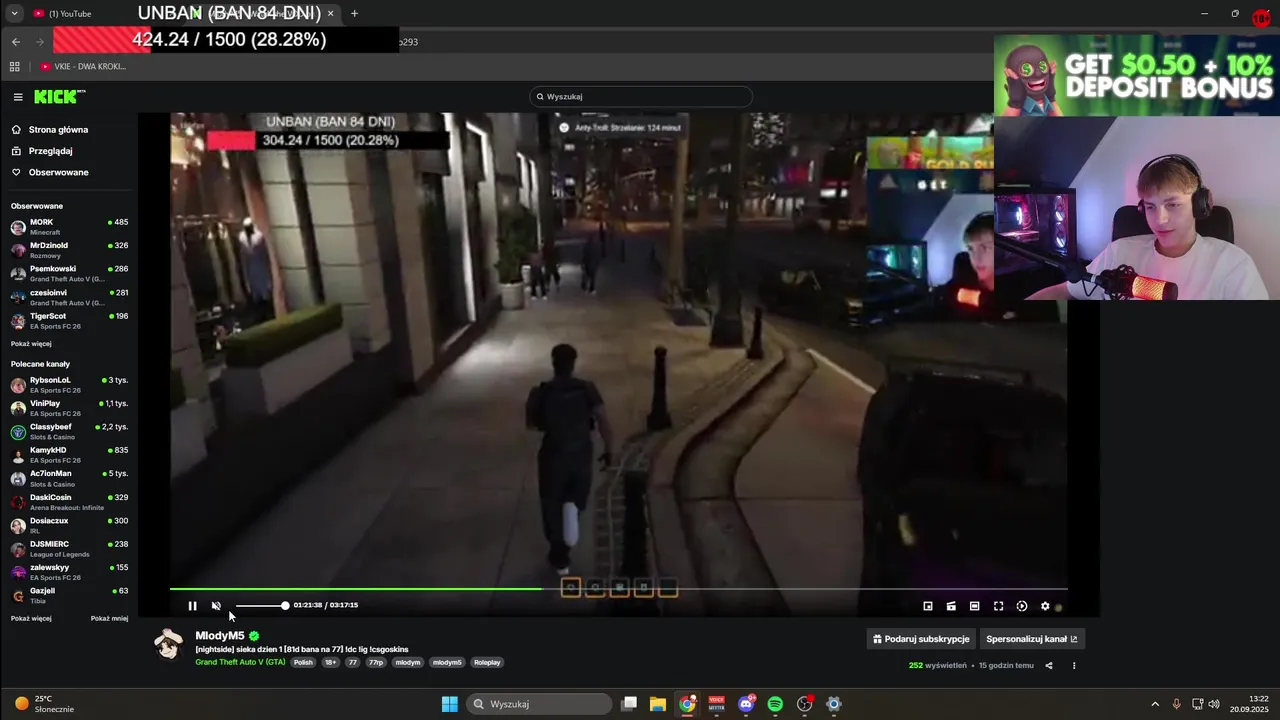The width and height of the screenshot is (1280, 720).
Task: Show hidden system tray icons
Action: coord(1155,704)
